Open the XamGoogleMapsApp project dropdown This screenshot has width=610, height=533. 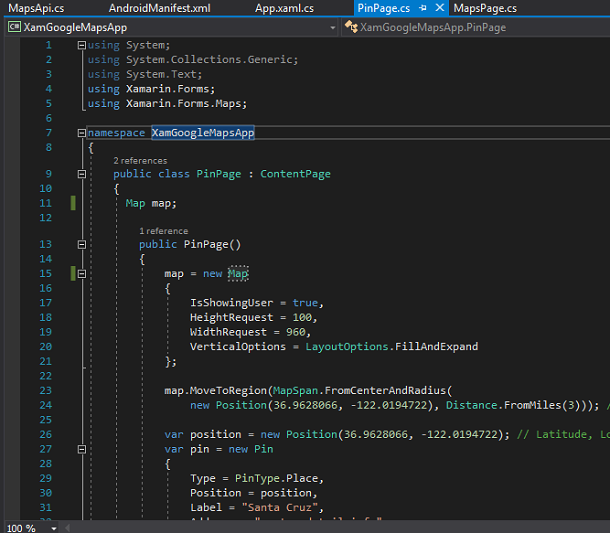333,27
